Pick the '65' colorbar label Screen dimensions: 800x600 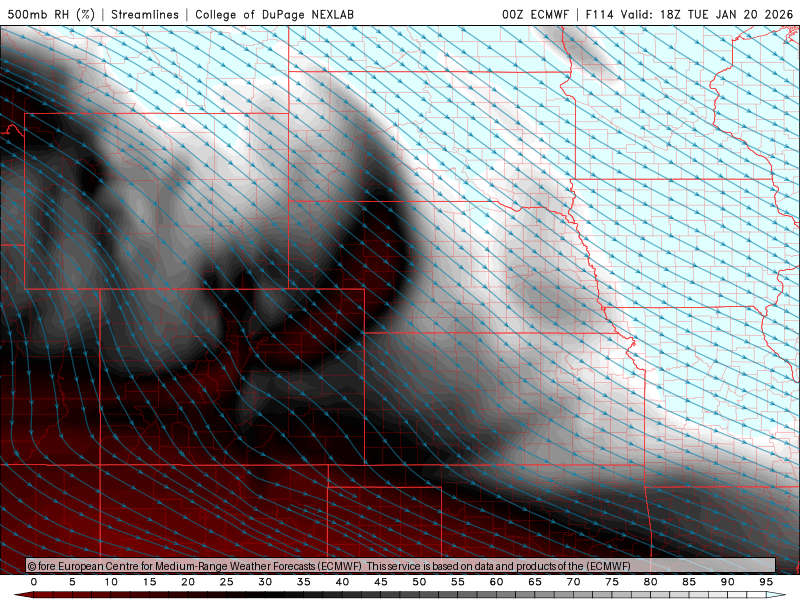[535, 582]
